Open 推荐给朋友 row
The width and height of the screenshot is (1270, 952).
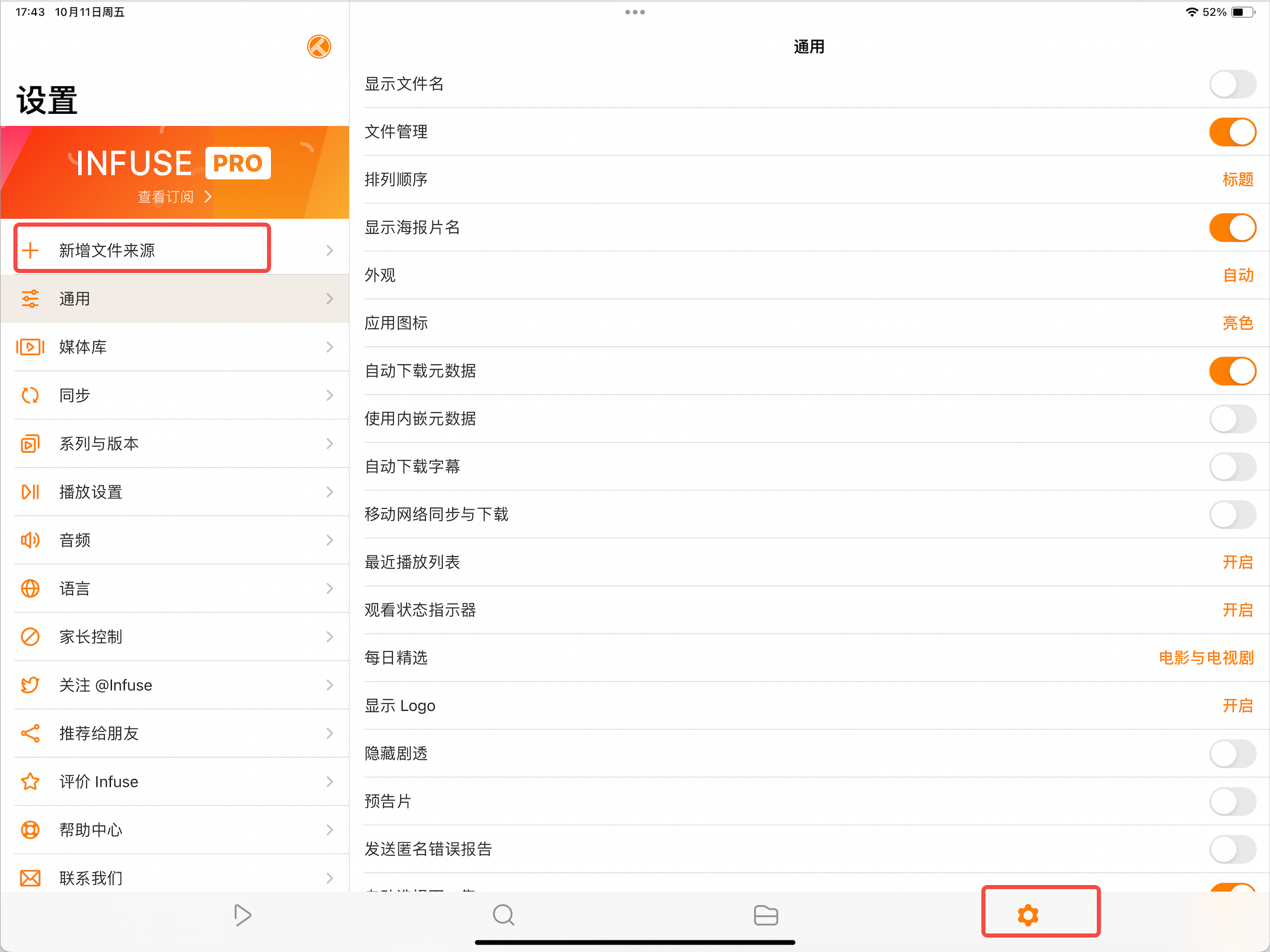pyautogui.click(x=175, y=733)
